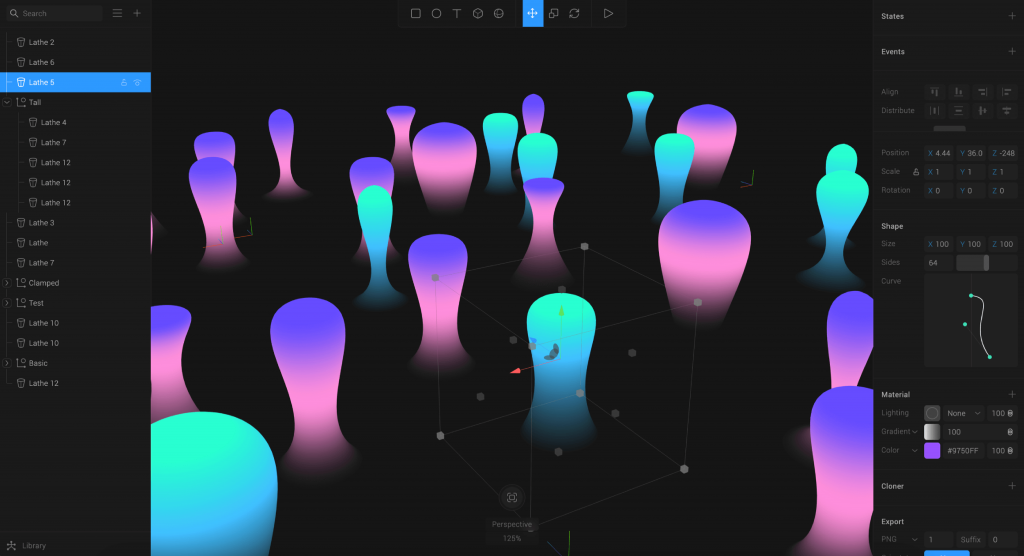
Task: Select the Lathe 3 layer in list
Action: tap(42, 223)
